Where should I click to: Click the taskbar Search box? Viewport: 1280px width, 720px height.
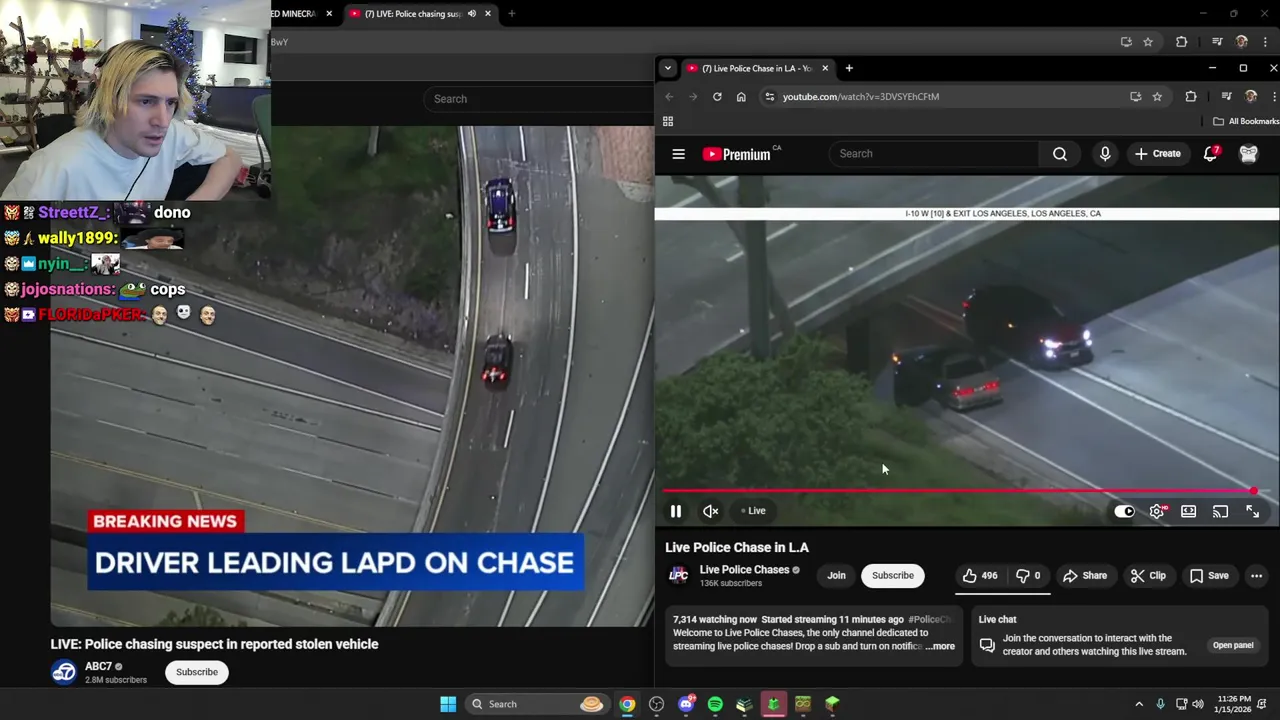537,704
